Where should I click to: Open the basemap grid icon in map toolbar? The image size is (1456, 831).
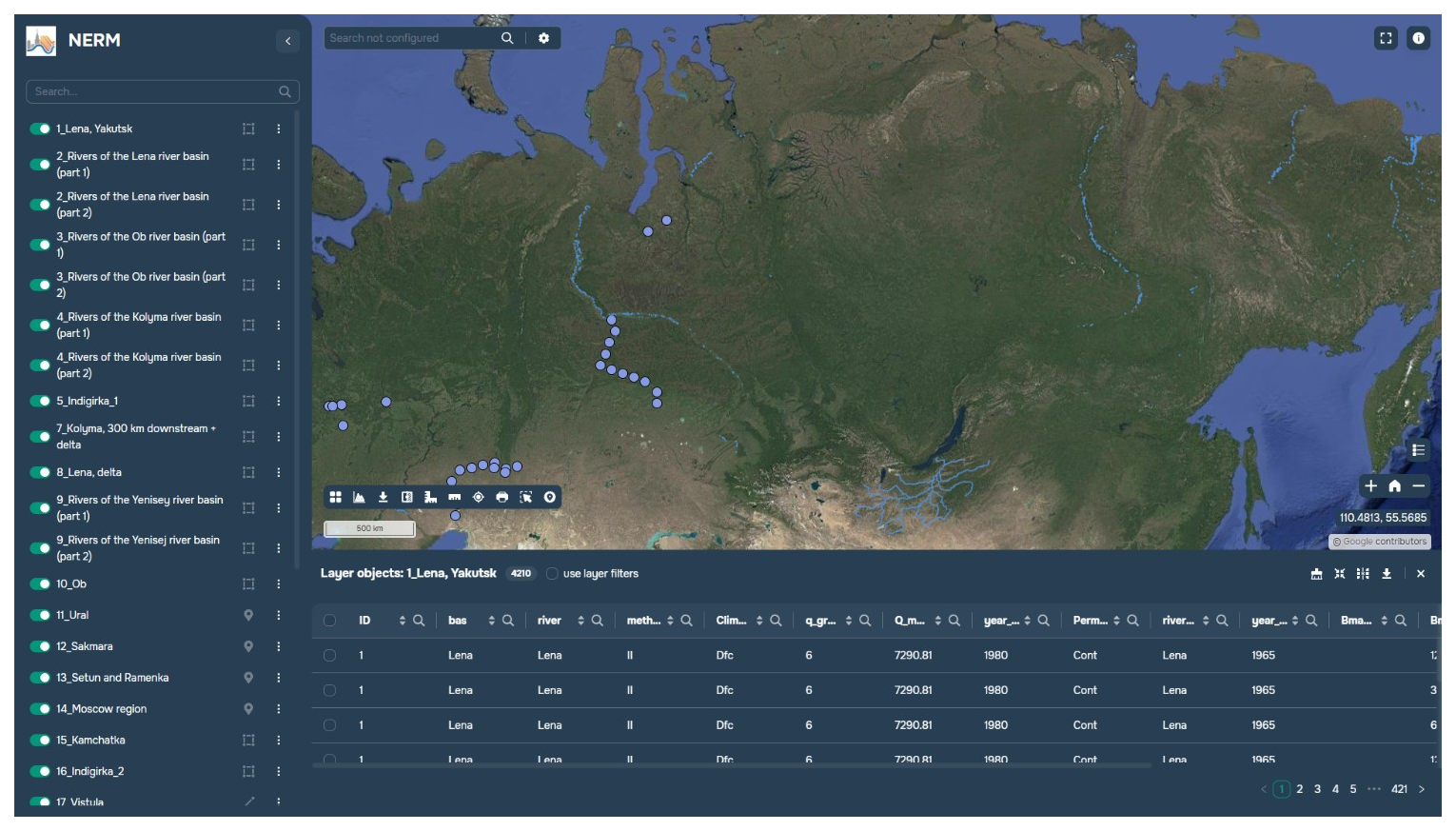click(336, 497)
